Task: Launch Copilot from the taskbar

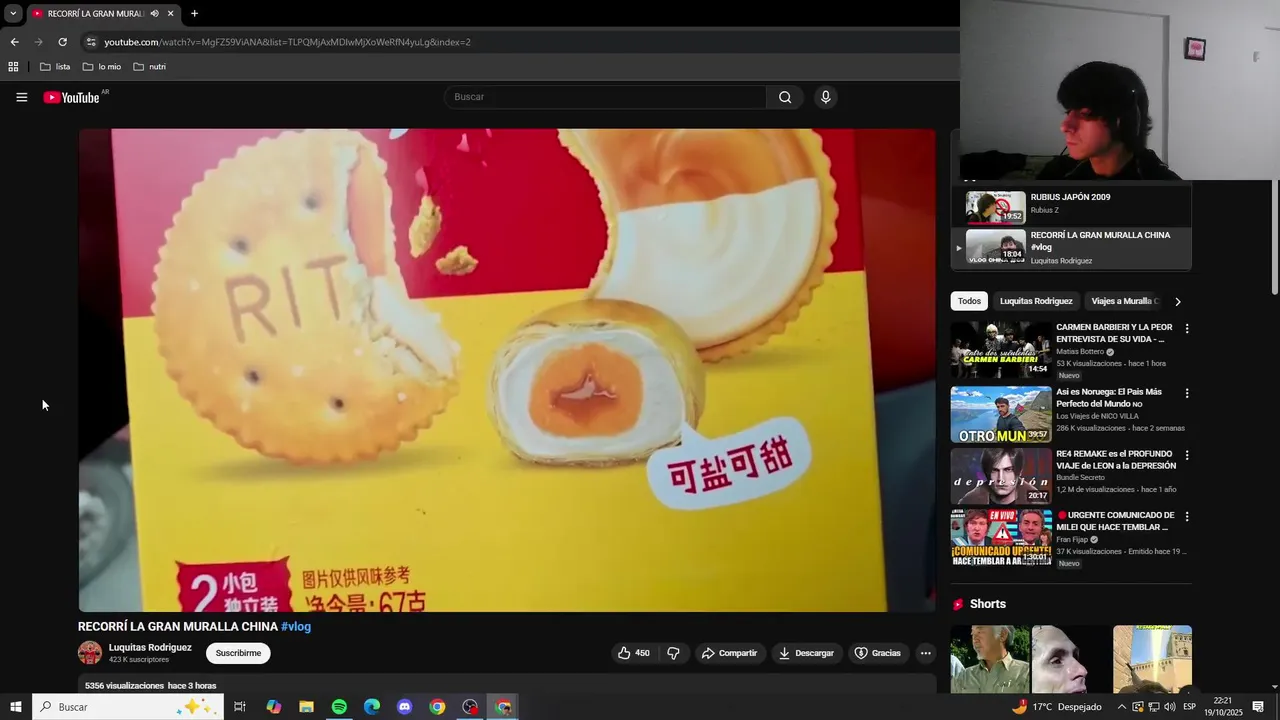Action: click(x=273, y=707)
